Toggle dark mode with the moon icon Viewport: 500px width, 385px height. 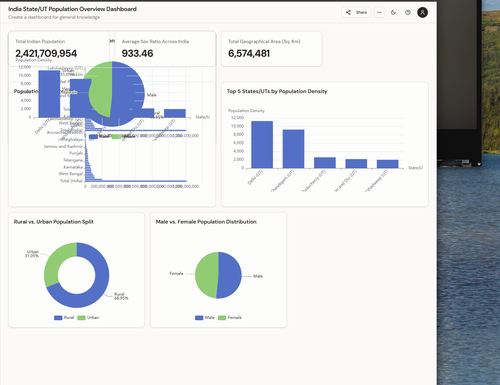393,12
